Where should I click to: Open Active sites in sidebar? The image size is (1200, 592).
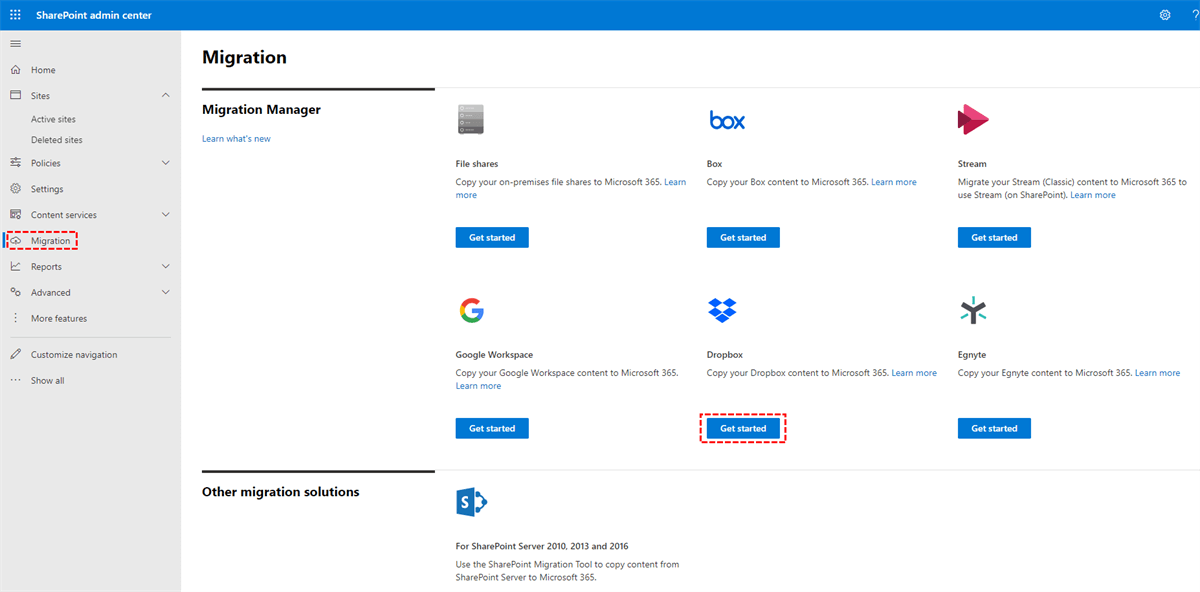point(53,120)
